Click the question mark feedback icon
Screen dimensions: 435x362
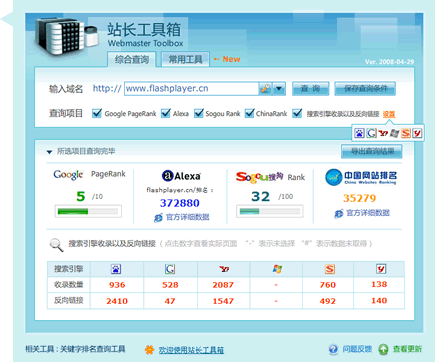pyautogui.click(x=333, y=349)
